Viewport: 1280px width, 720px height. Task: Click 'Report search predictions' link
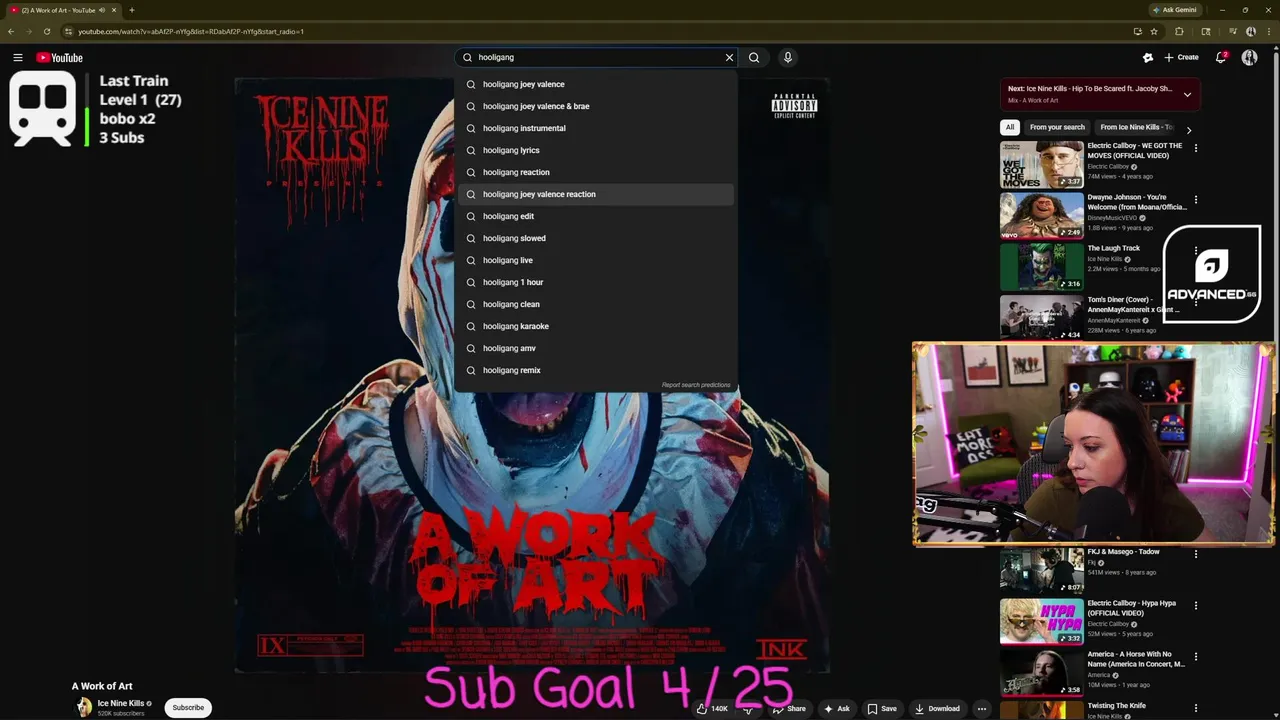coord(696,385)
